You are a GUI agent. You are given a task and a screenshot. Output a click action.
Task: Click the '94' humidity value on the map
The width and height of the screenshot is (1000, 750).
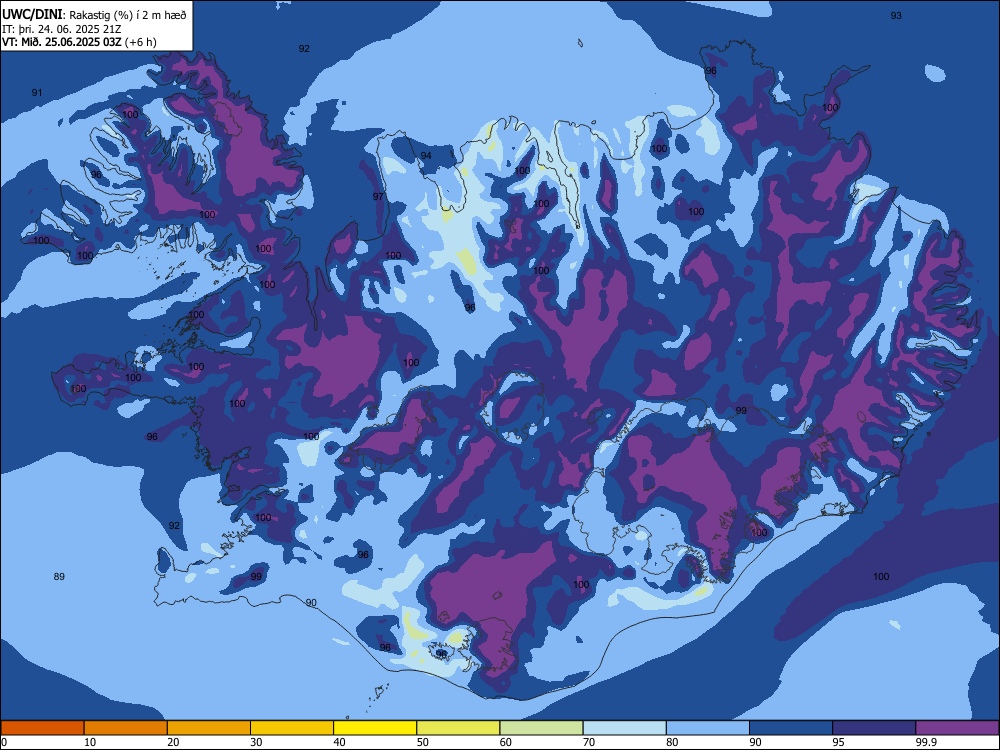coord(426,156)
